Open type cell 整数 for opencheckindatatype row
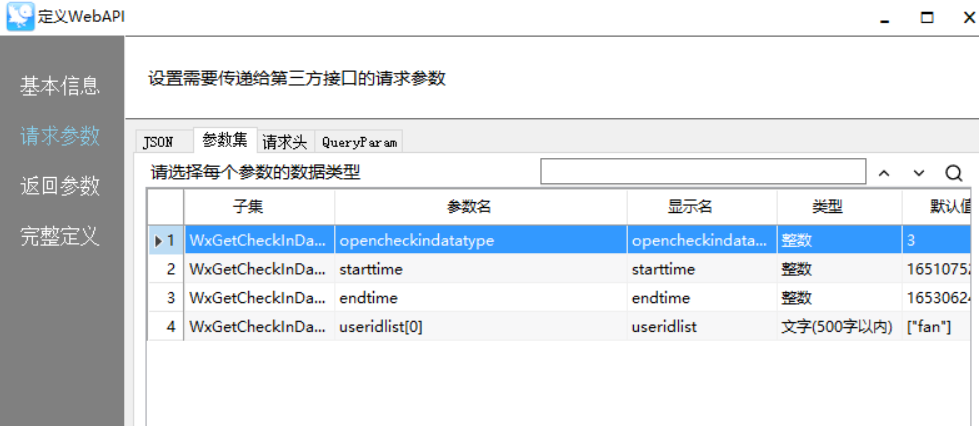The width and height of the screenshot is (979, 426). tap(838, 240)
